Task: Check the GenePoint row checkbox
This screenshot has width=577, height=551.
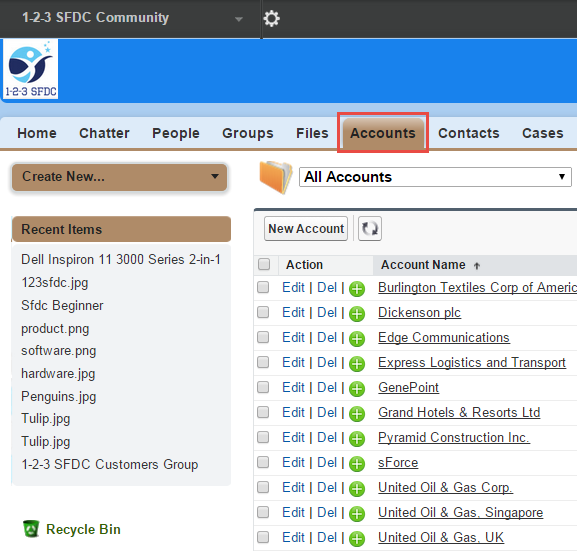Action: (x=263, y=387)
